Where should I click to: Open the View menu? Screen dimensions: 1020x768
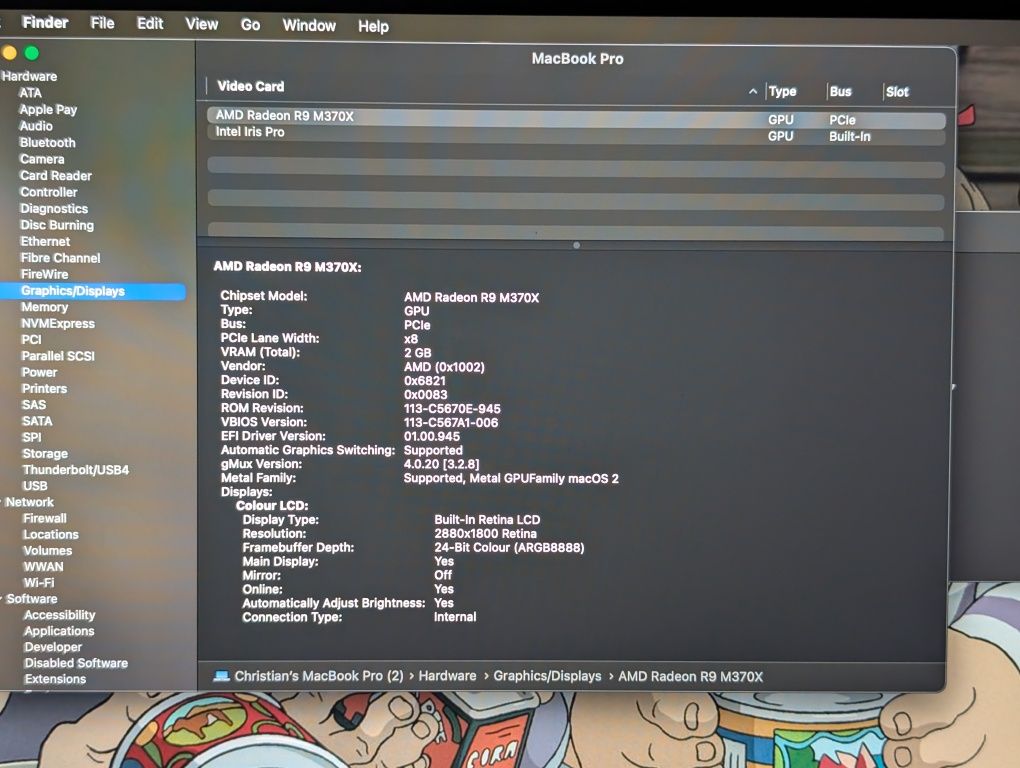click(202, 24)
